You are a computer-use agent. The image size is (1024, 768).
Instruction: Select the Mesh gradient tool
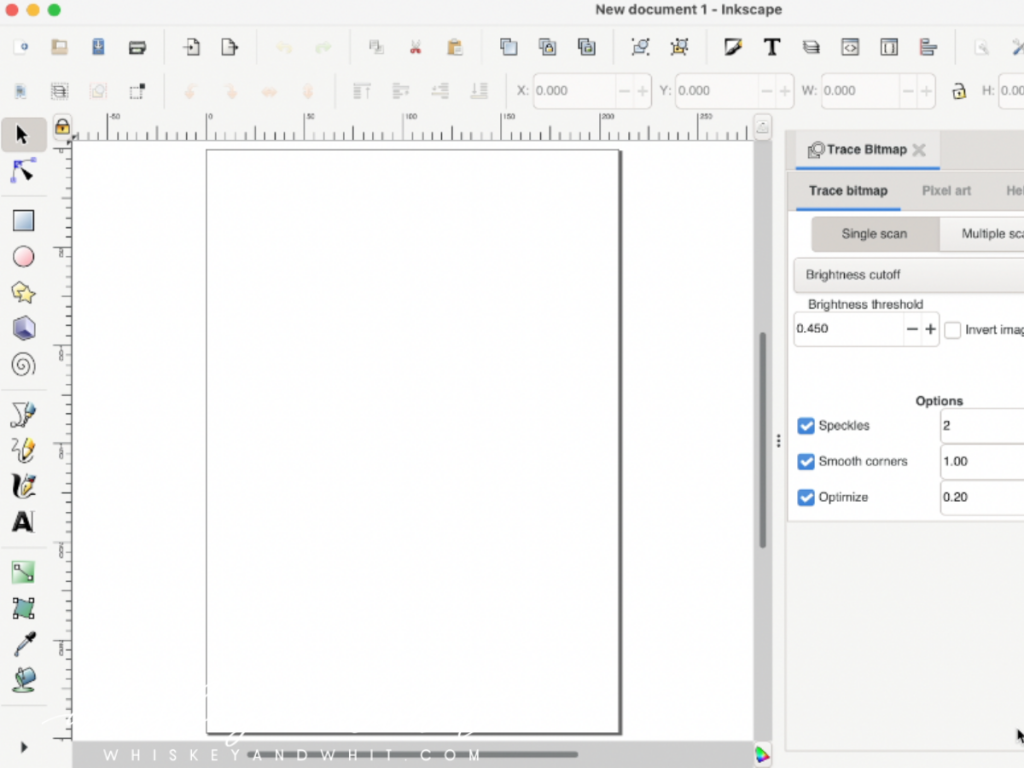click(24, 608)
